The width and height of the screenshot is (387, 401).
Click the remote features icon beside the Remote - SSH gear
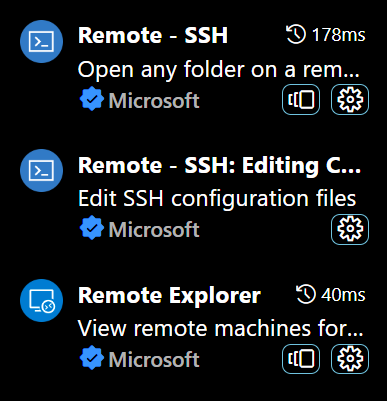301,99
